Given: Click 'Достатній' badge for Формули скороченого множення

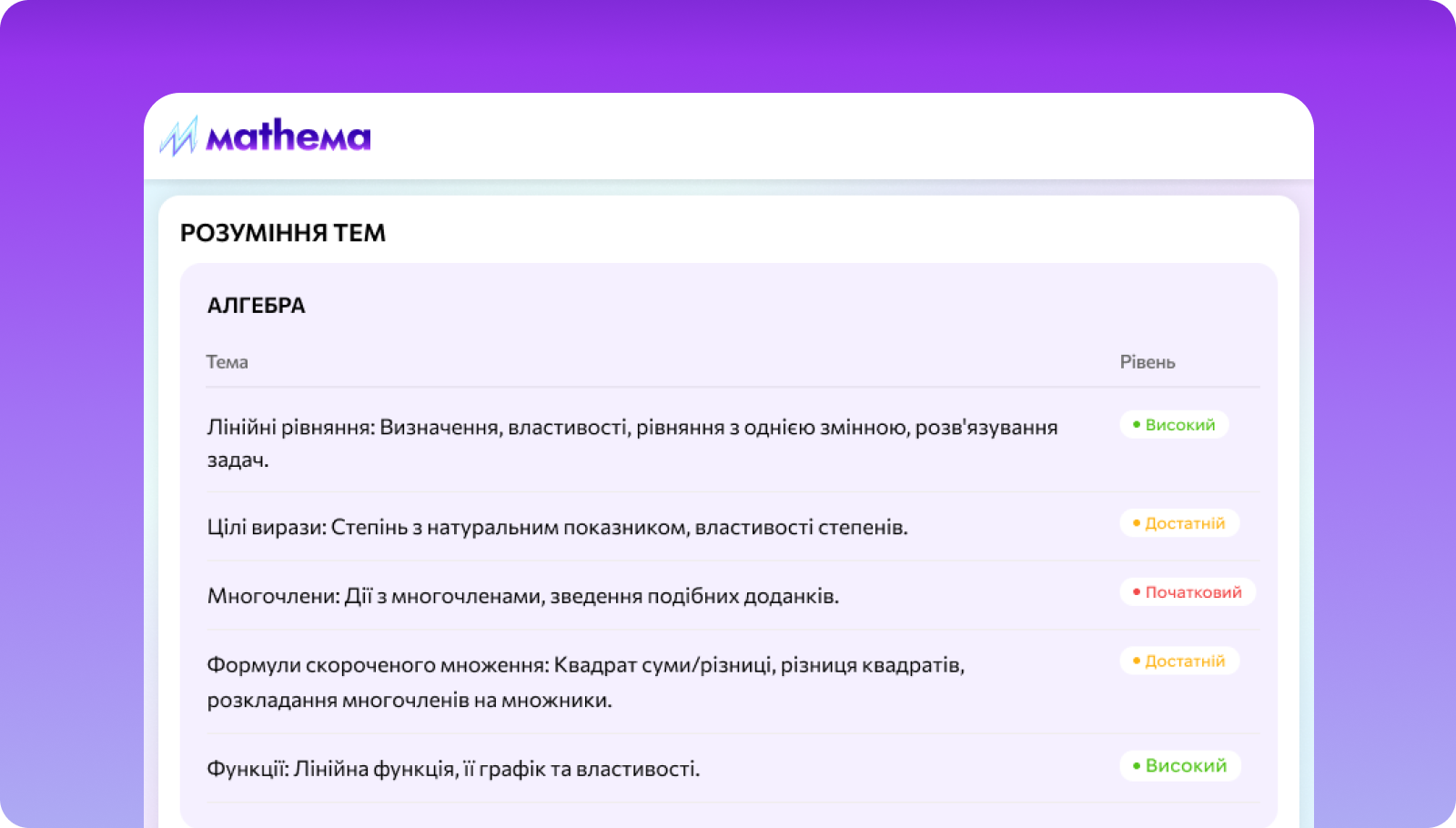Looking at the screenshot, I should 1179,661.
